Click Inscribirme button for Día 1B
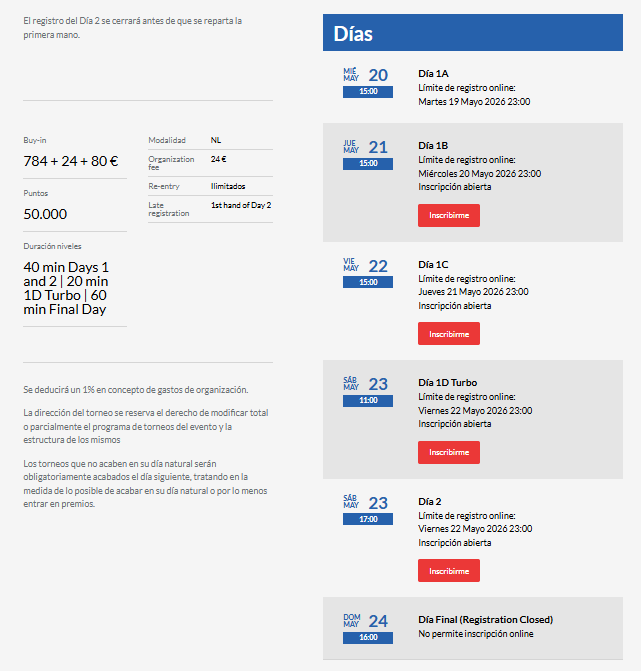Image resolution: width=641 pixels, height=671 pixels. click(448, 215)
